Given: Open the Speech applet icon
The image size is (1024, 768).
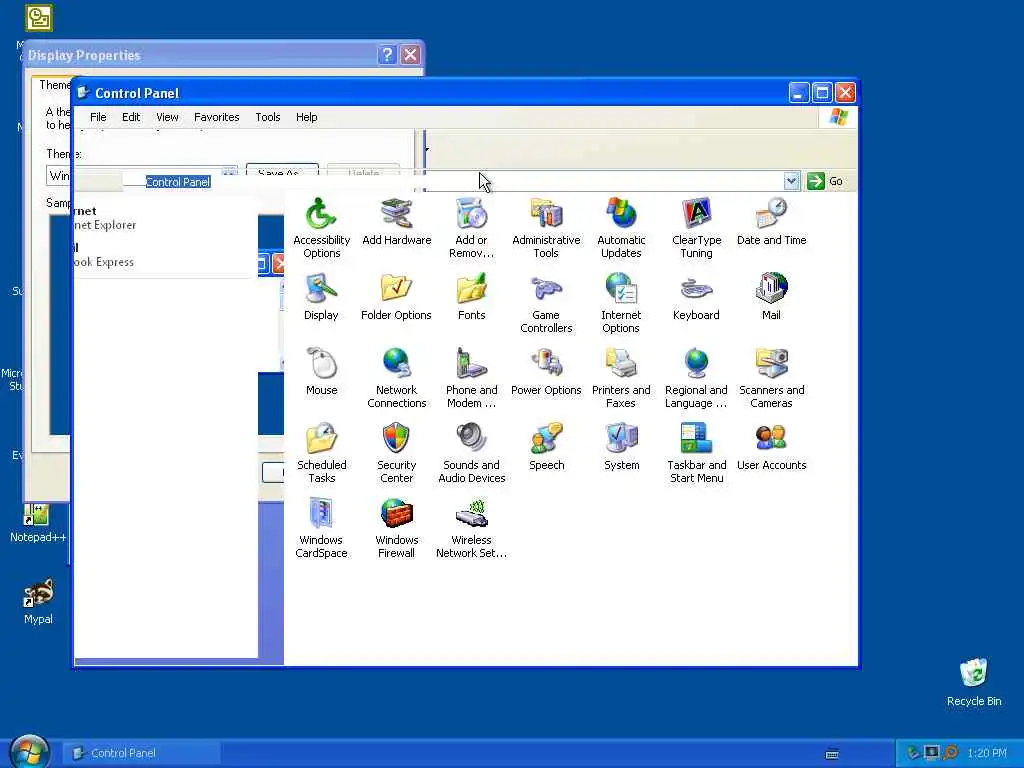Looking at the screenshot, I should pos(546,438).
